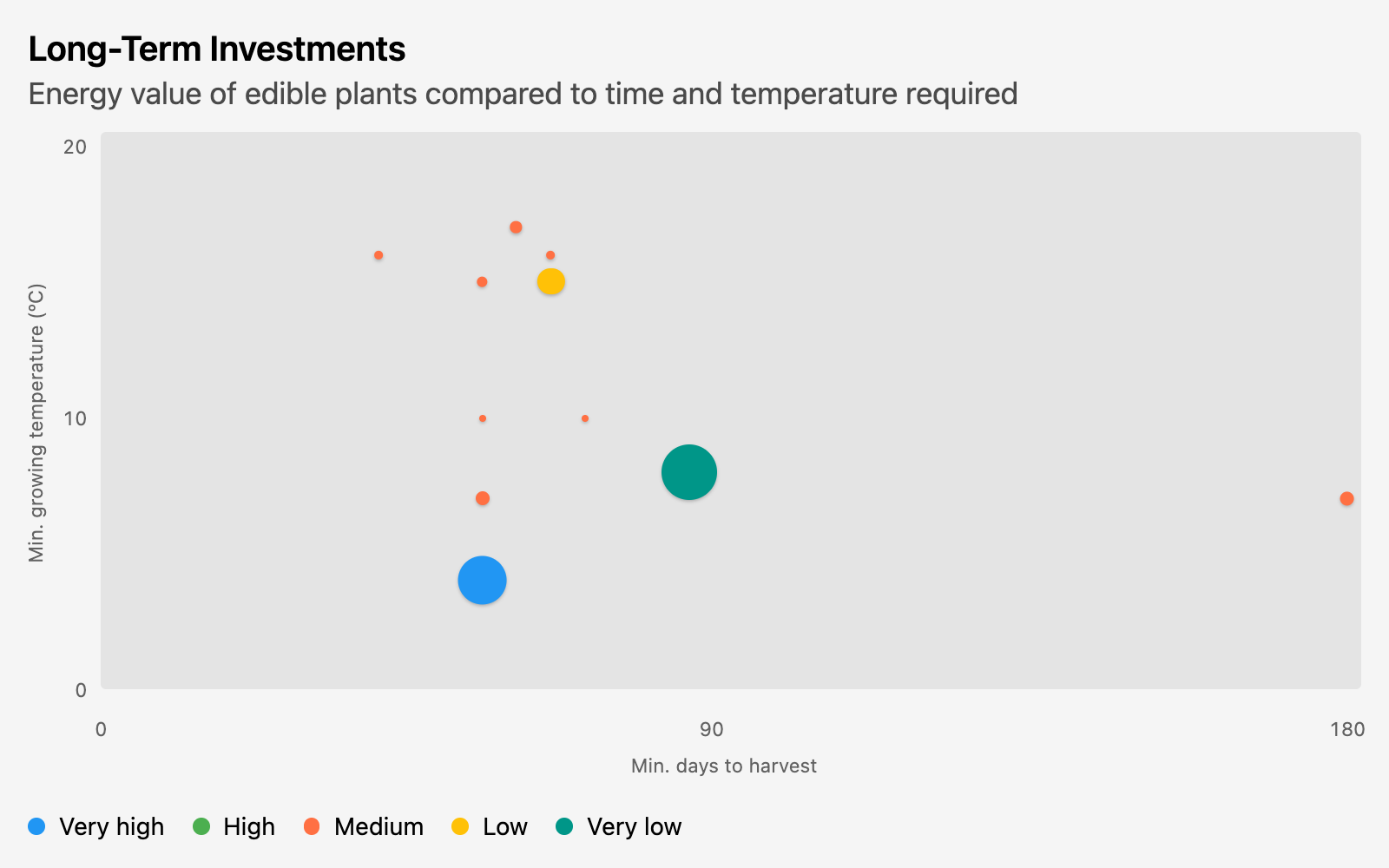Viewport: 1389px width, 868px height.
Task: Click the large teal Very low bubble
Action: click(x=689, y=472)
